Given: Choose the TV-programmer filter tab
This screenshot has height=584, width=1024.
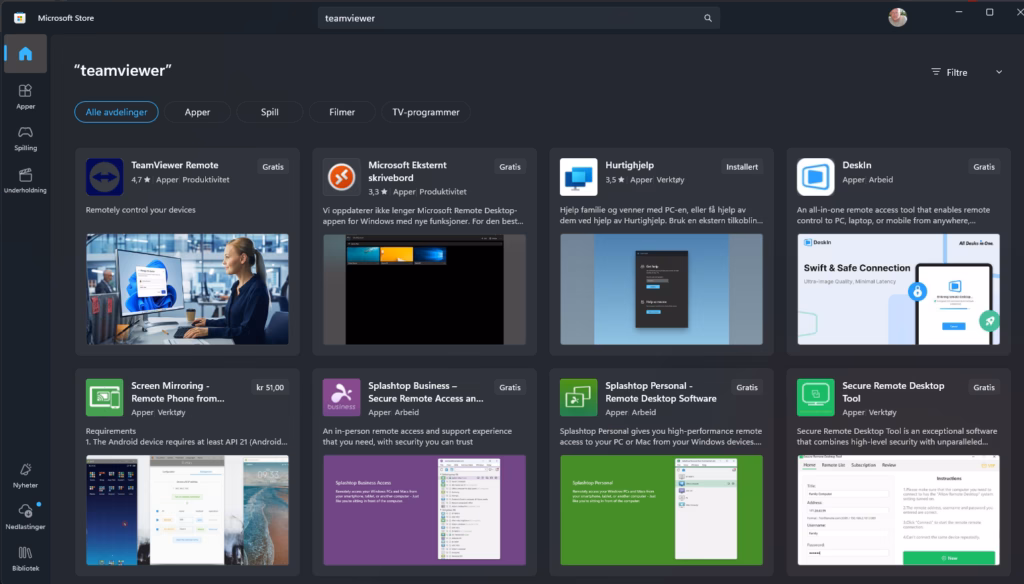Looking at the screenshot, I should [x=426, y=112].
